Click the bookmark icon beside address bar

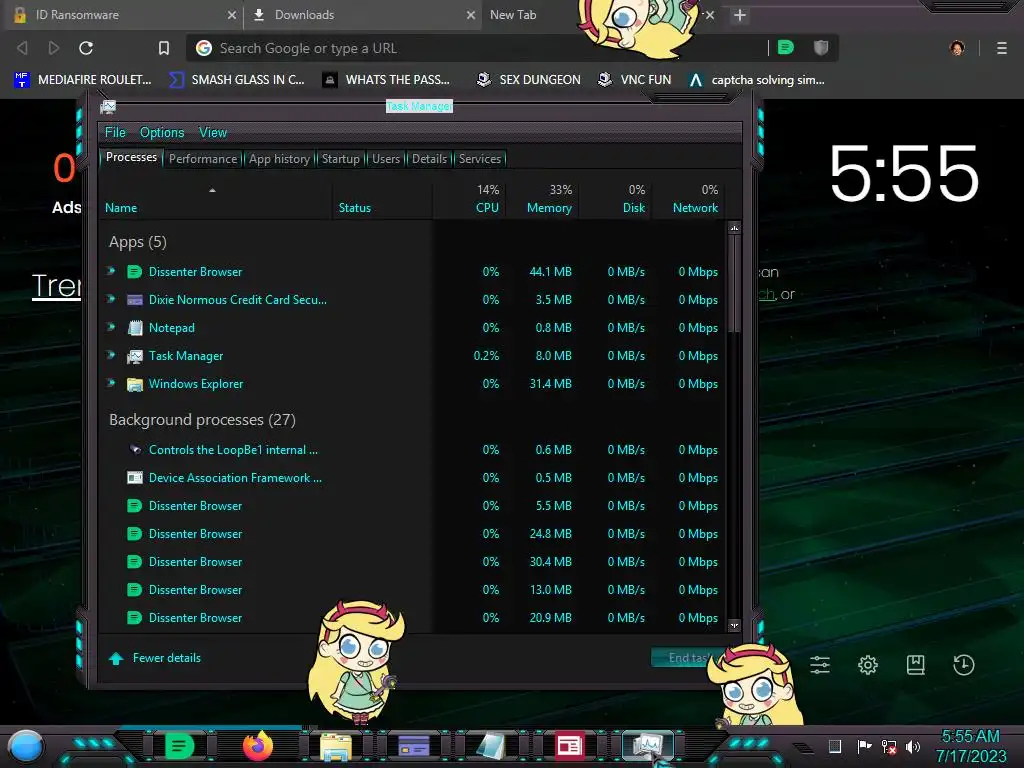[x=164, y=48]
